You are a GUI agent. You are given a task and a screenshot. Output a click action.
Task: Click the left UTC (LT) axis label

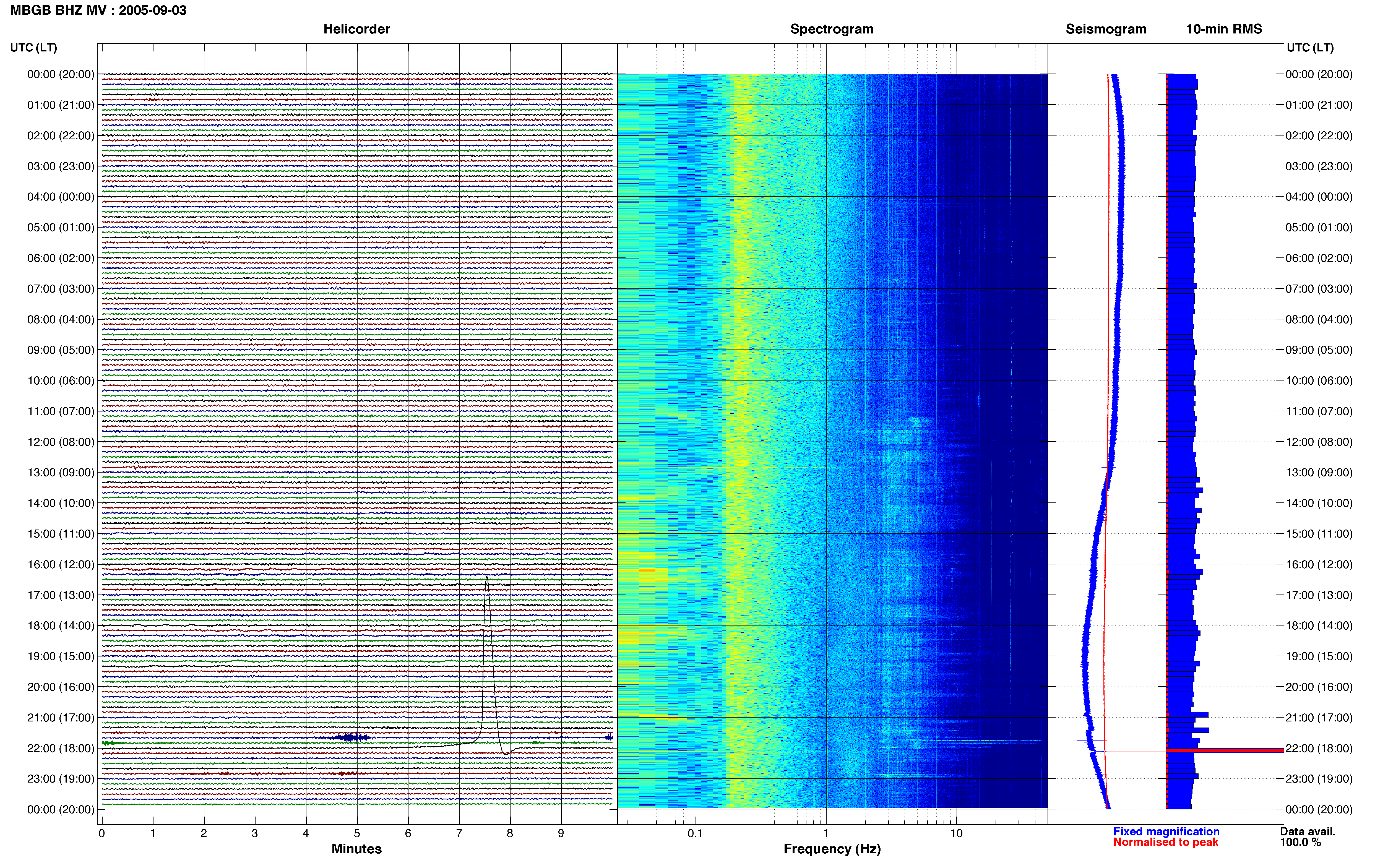(x=34, y=48)
